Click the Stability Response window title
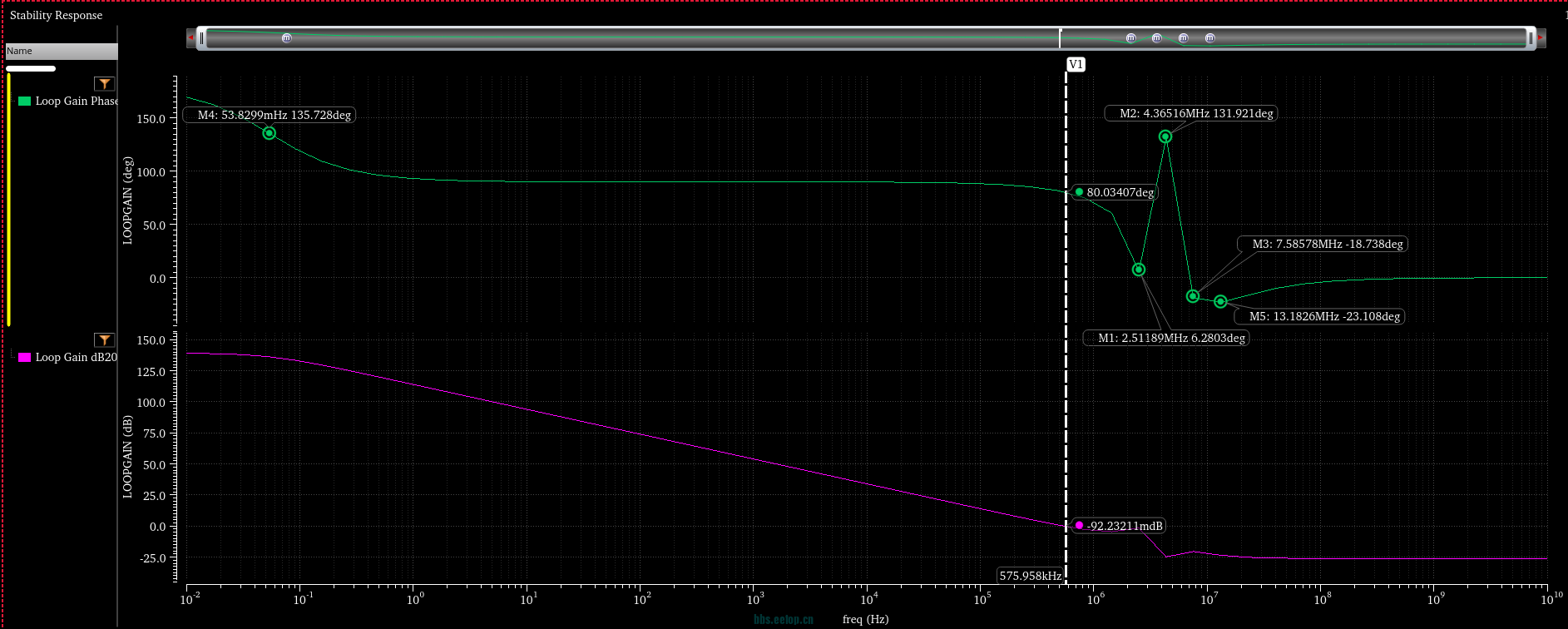 click(x=57, y=15)
